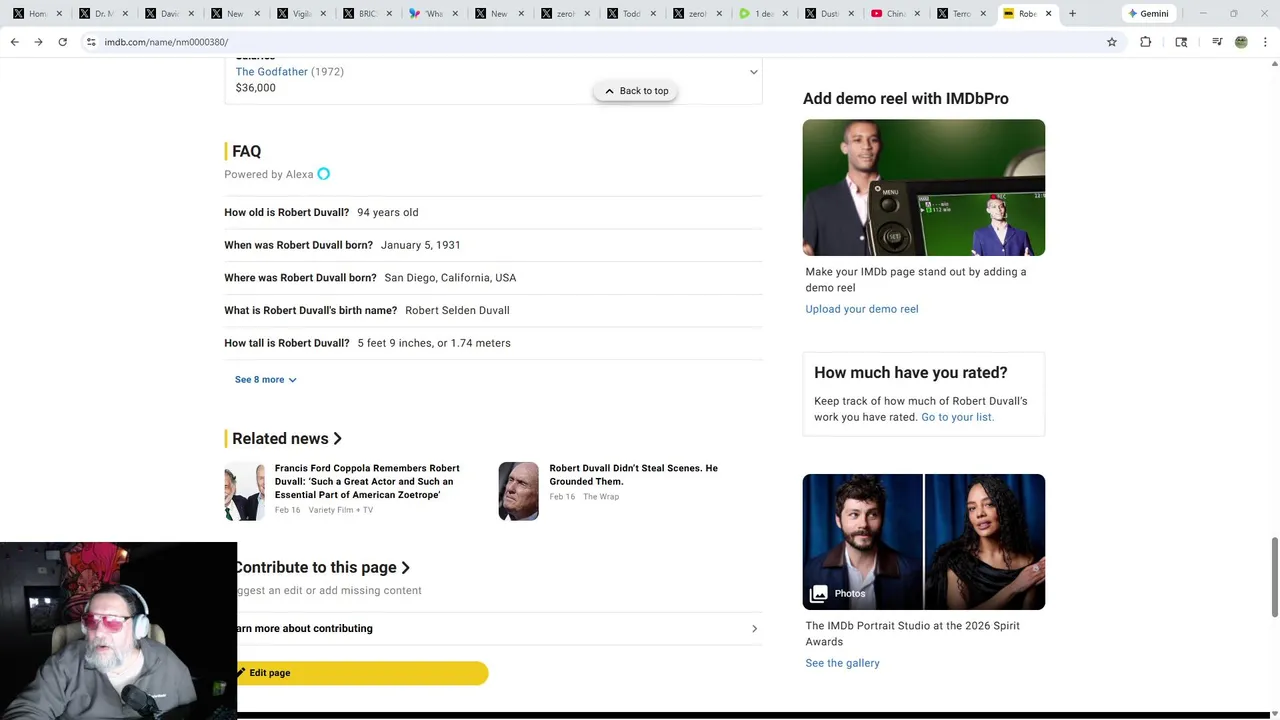The height and width of the screenshot is (720, 1280).
Task: Open Upload your demo reel link
Action: point(862,309)
